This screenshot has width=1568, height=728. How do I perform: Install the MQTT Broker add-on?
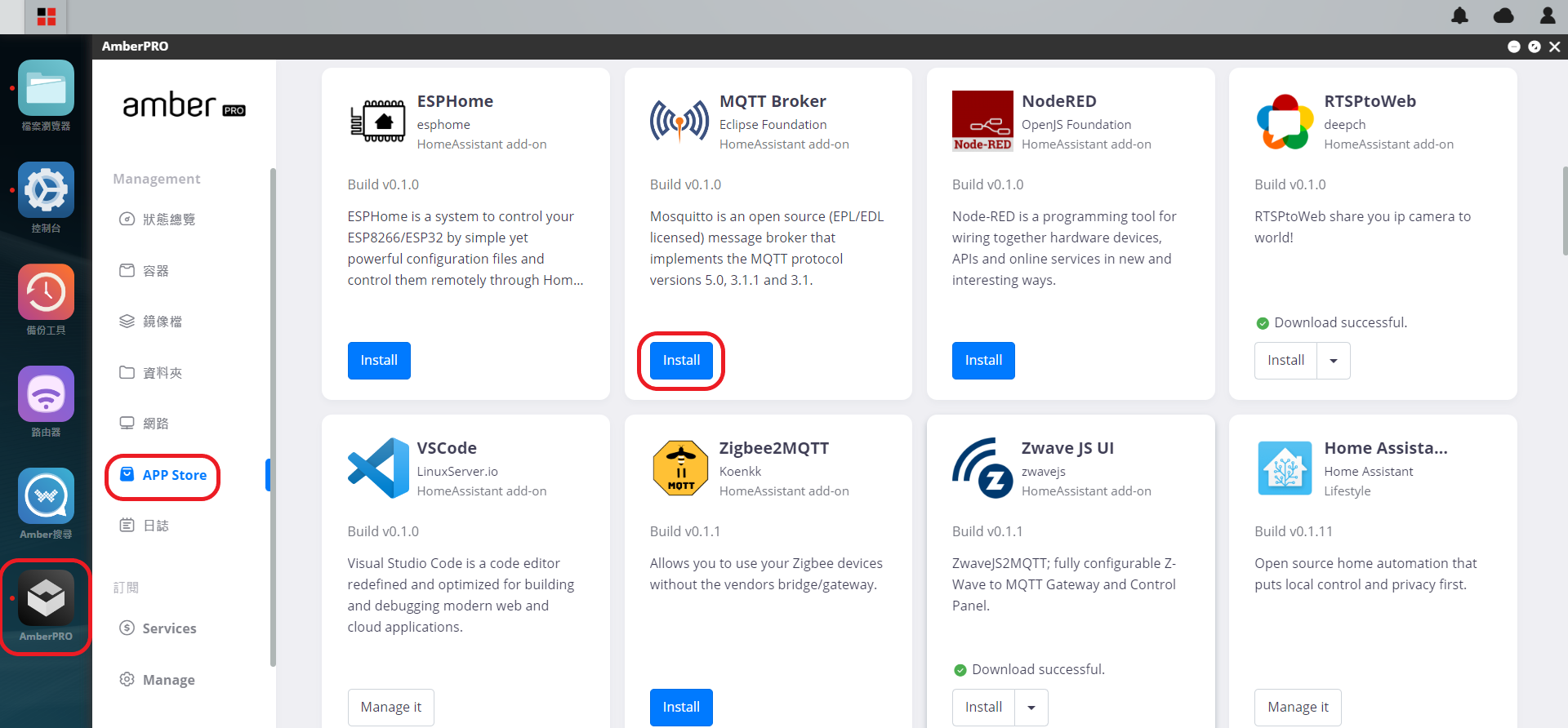pyautogui.click(x=681, y=361)
